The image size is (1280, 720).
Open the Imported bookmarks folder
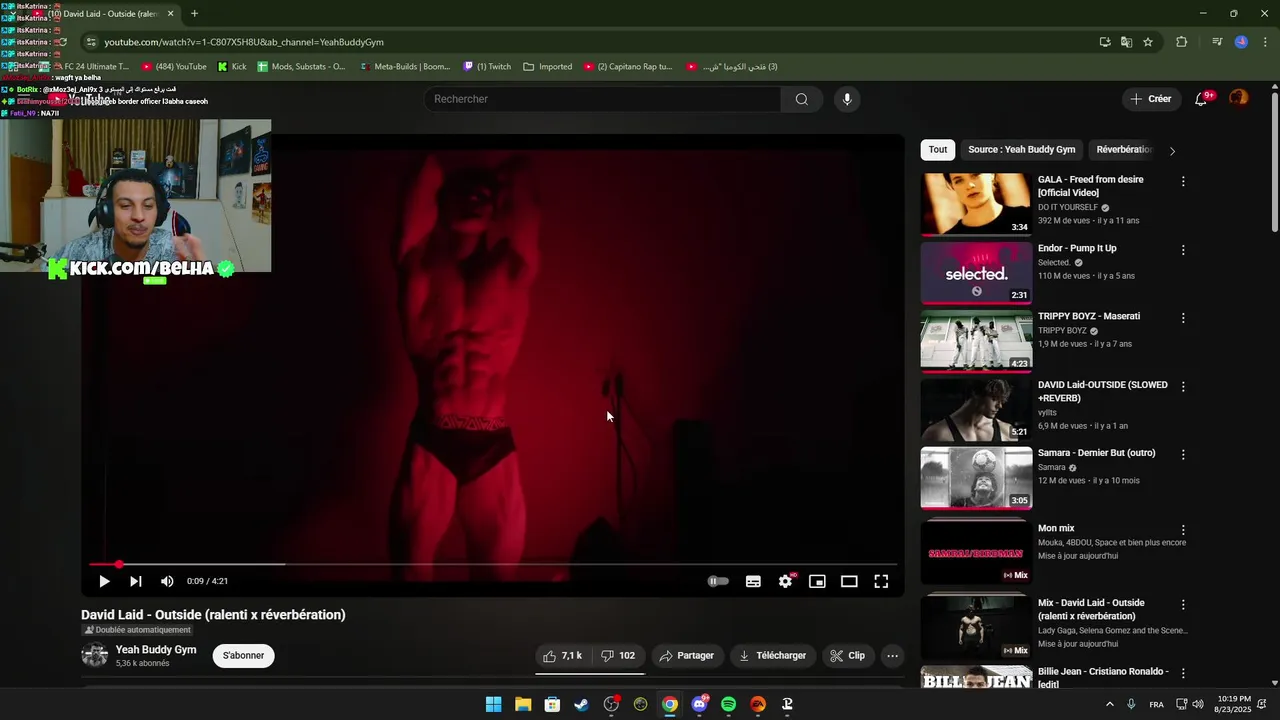(x=548, y=67)
